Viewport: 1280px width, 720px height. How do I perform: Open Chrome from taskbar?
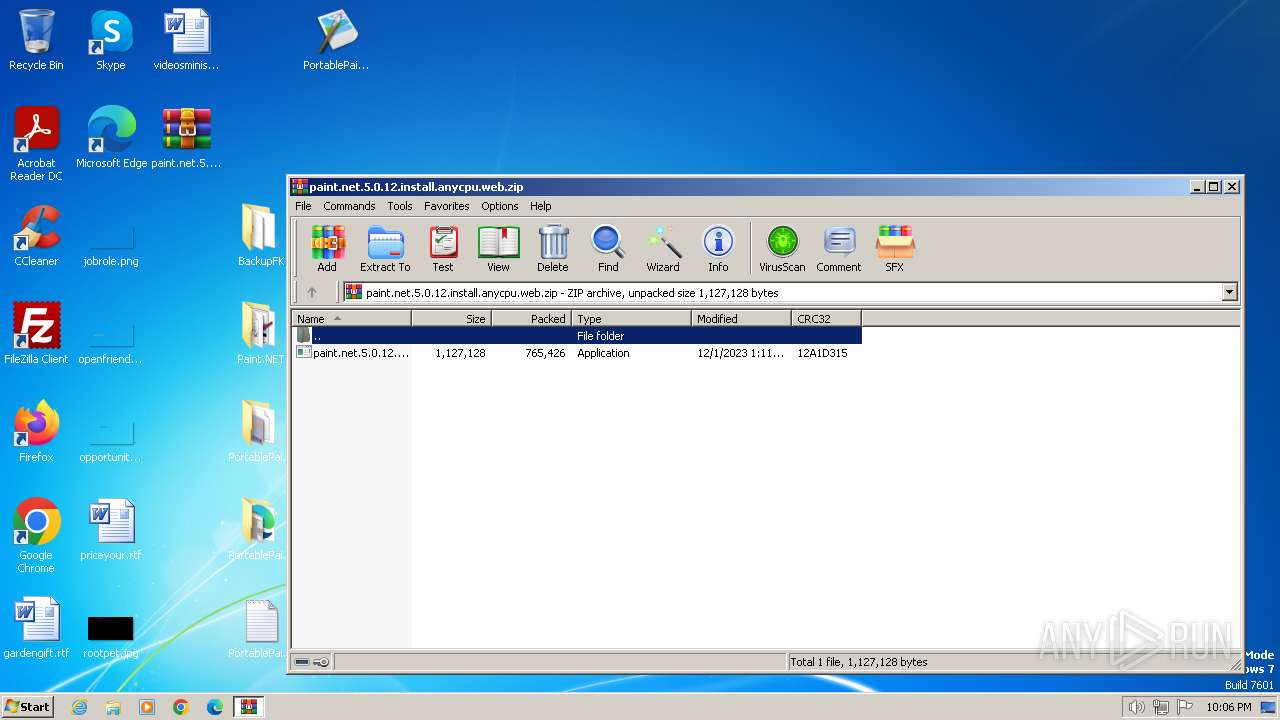(x=181, y=707)
